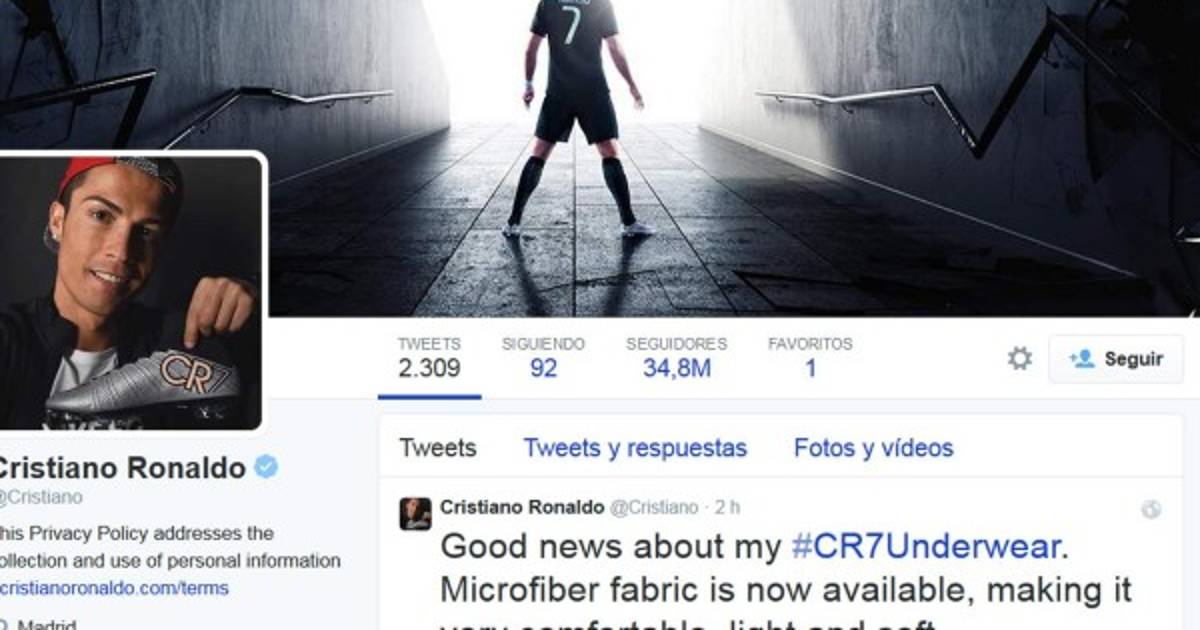Switch to Fotos y vídeos tab
This screenshot has width=1200, height=630.
pyautogui.click(x=873, y=448)
